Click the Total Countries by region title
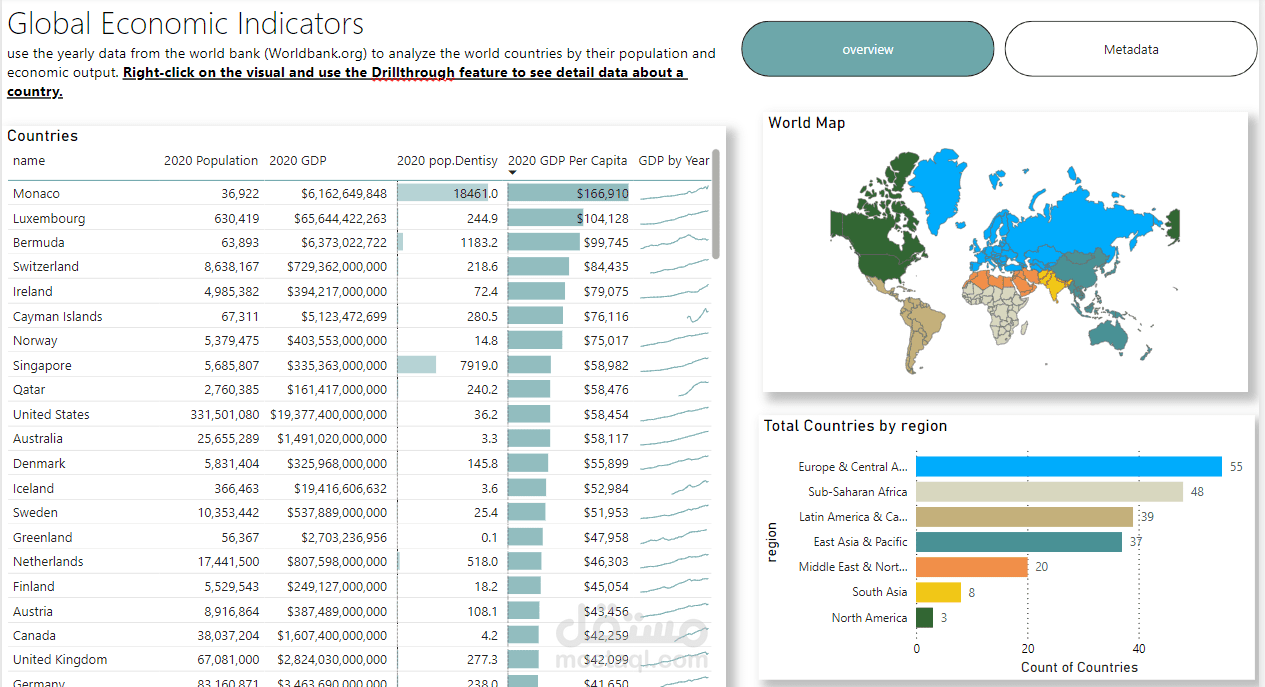Screen dimensions: 1265x687 point(855,426)
